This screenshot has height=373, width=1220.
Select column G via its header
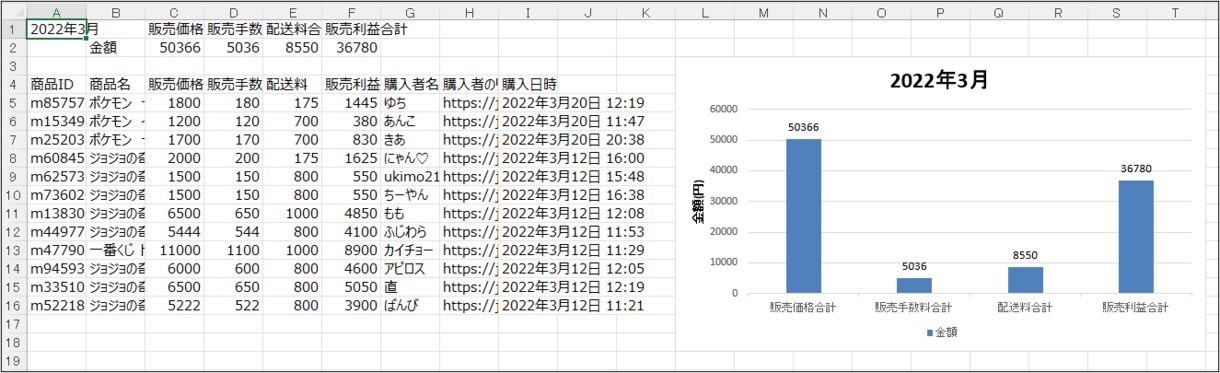(410, 11)
